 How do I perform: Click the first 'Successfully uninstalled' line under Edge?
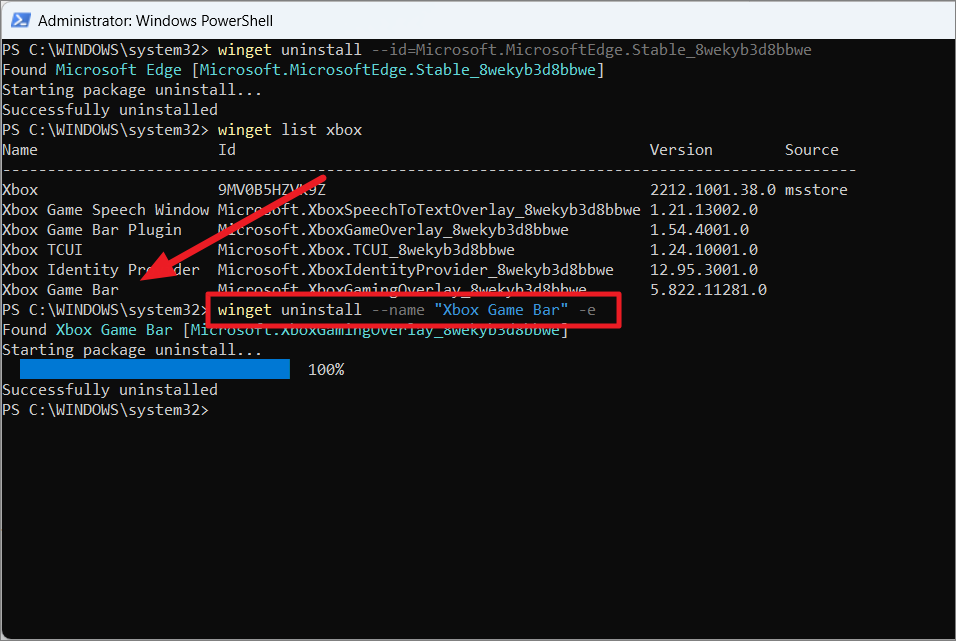click(110, 110)
